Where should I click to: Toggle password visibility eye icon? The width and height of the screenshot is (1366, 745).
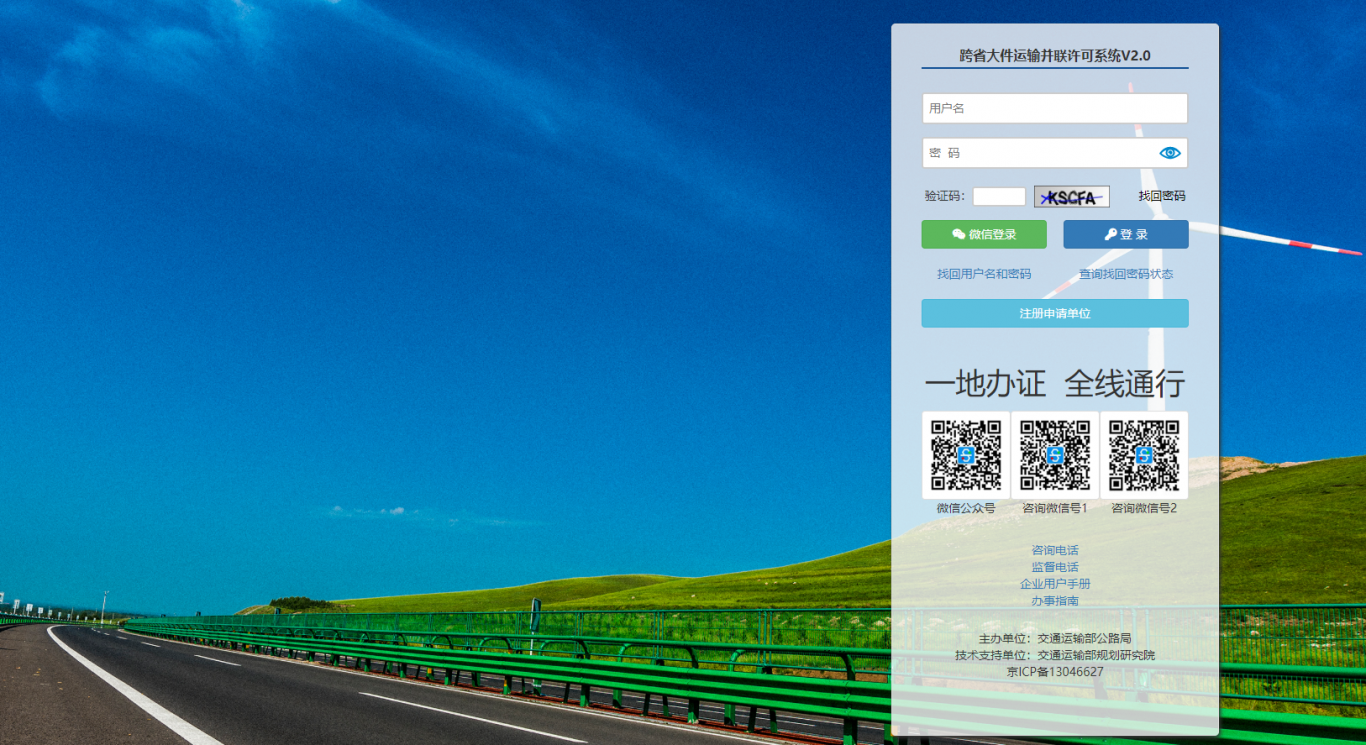(x=1170, y=153)
